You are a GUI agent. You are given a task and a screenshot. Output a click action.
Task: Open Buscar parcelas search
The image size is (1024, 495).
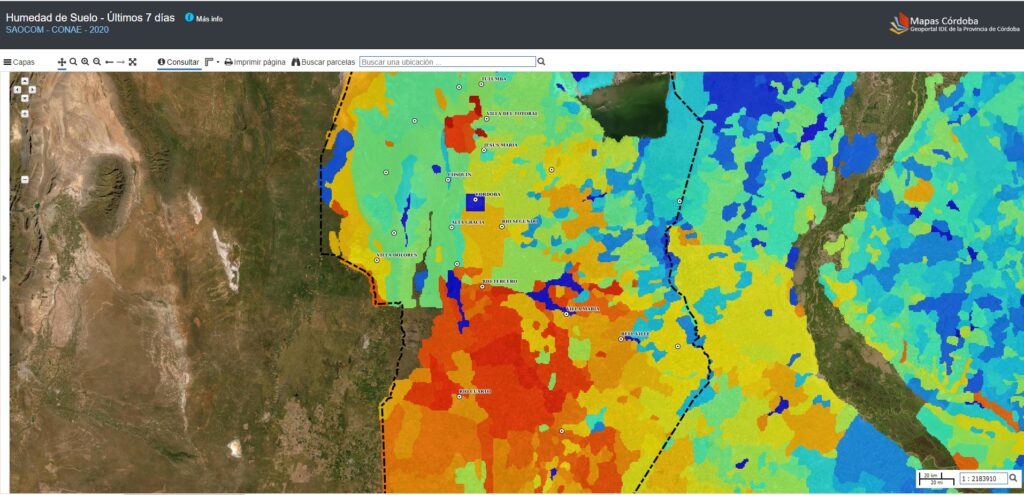pos(323,62)
